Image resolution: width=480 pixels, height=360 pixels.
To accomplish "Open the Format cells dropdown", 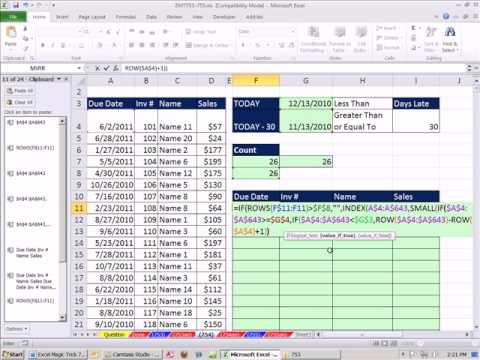I will pyautogui.click(x=388, y=48).
